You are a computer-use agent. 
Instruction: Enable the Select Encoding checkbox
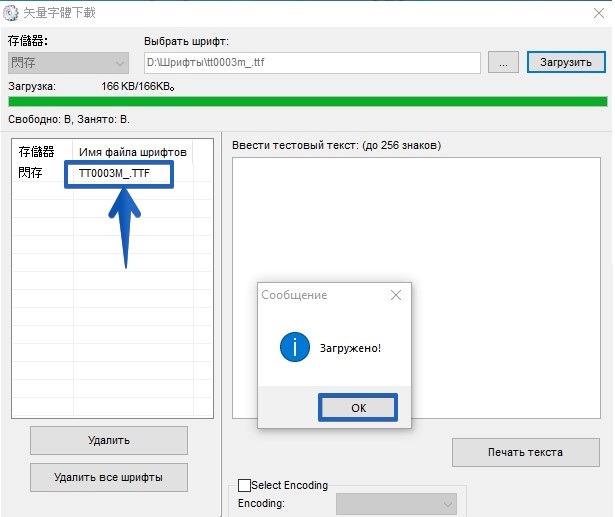(x=245, y=485)
